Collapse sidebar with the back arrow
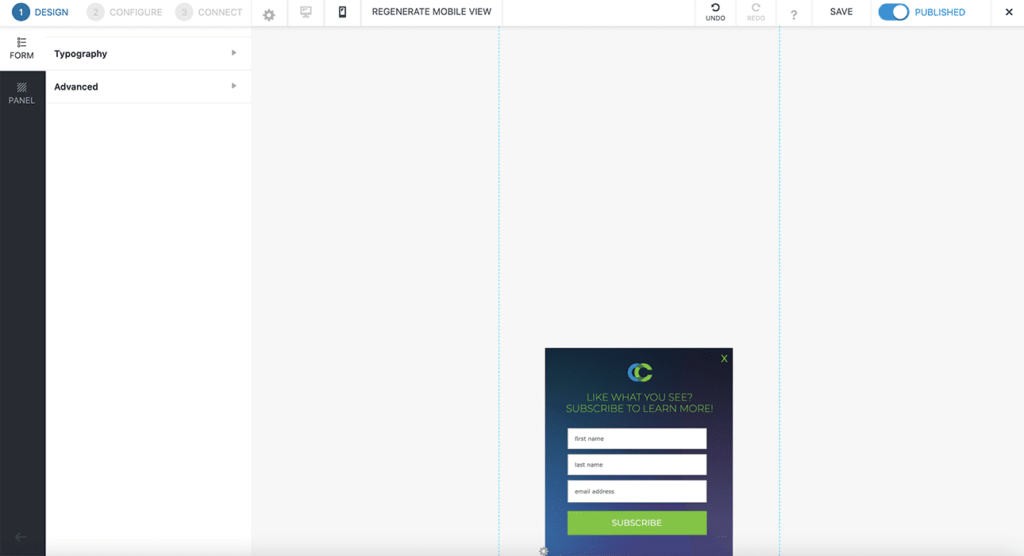Viewport: 1024px width, 556px height. [x=20, y=536]
